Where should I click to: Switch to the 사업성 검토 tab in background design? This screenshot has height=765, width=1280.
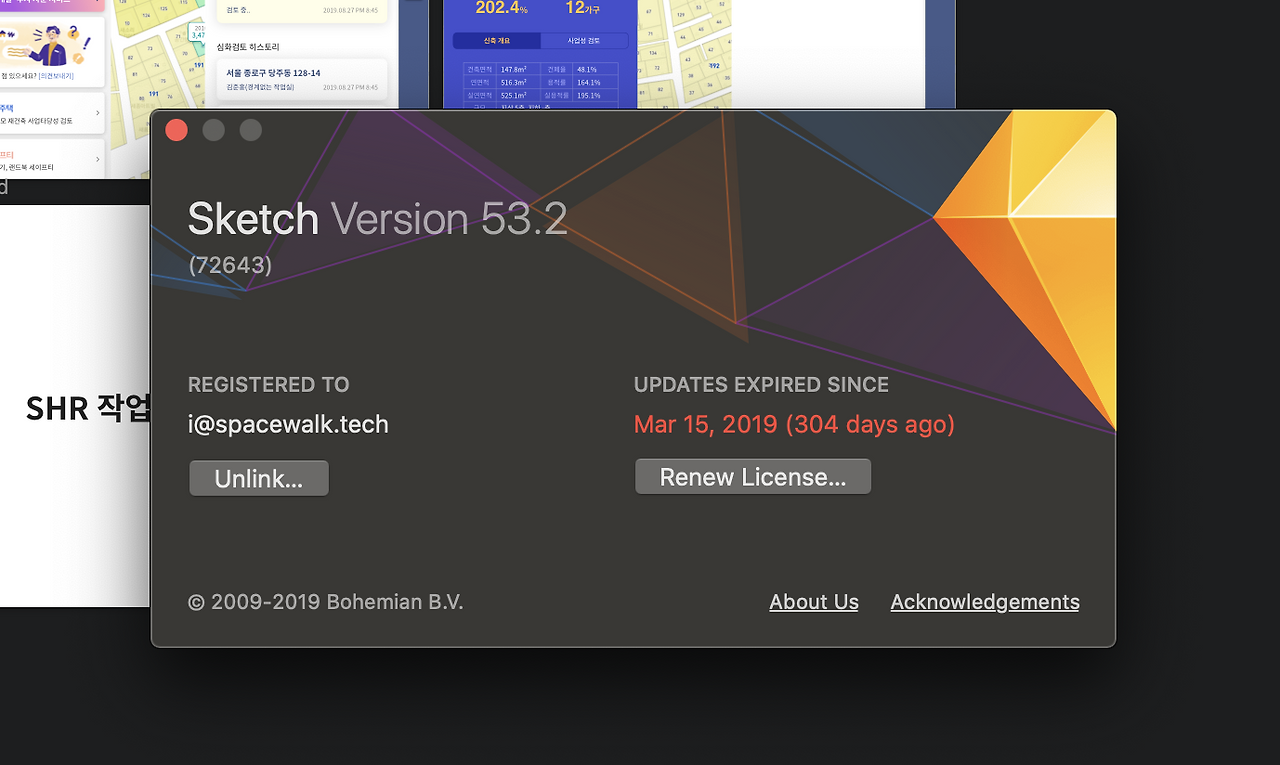(584, 41)
